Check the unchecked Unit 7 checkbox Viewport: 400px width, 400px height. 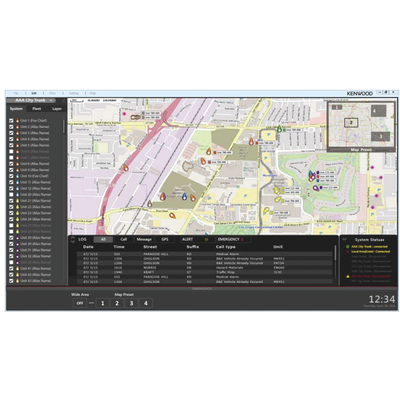[x=11, y=157]
